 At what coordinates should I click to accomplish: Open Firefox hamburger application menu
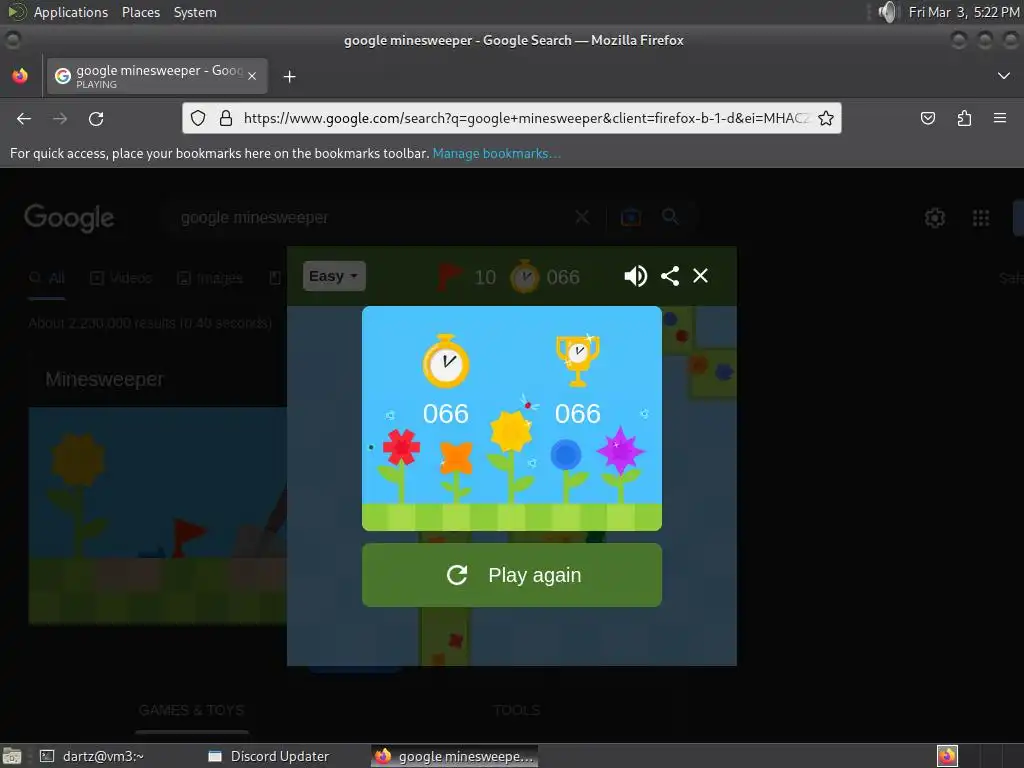coord(999,118)
